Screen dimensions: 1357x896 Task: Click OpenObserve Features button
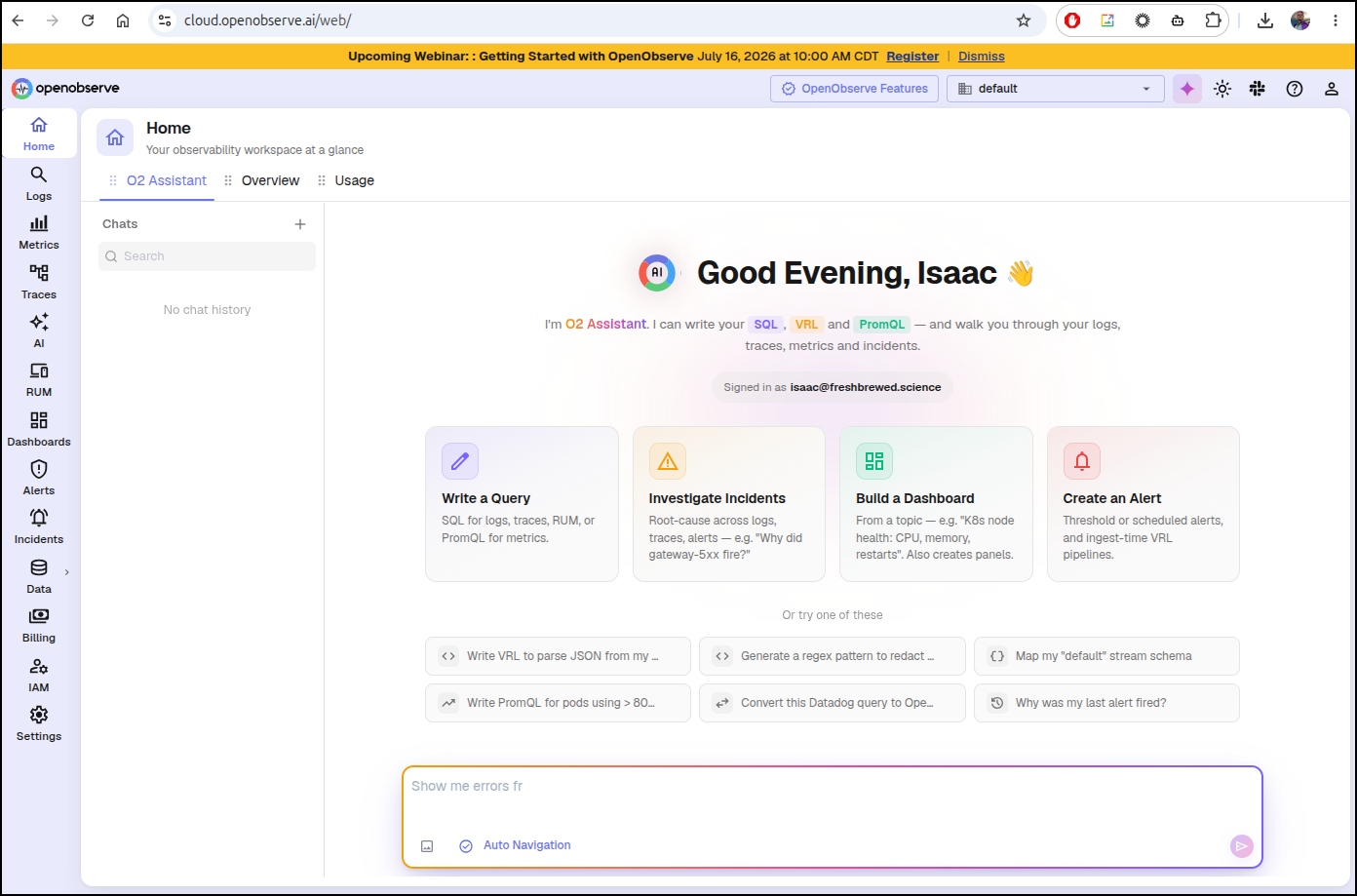855,89
